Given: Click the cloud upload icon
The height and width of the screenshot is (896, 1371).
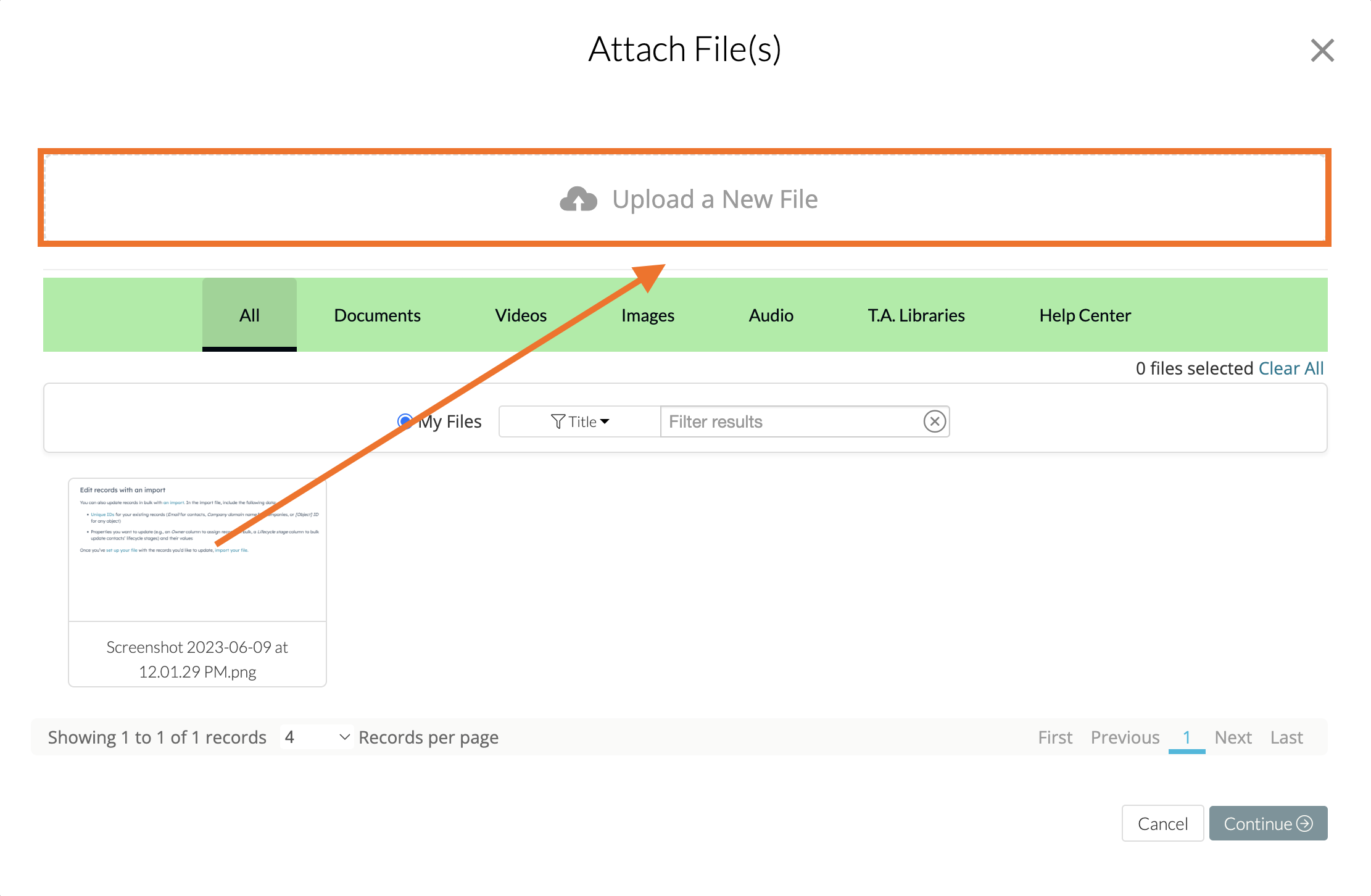Looking at the screenshot, I should point(578,199).
